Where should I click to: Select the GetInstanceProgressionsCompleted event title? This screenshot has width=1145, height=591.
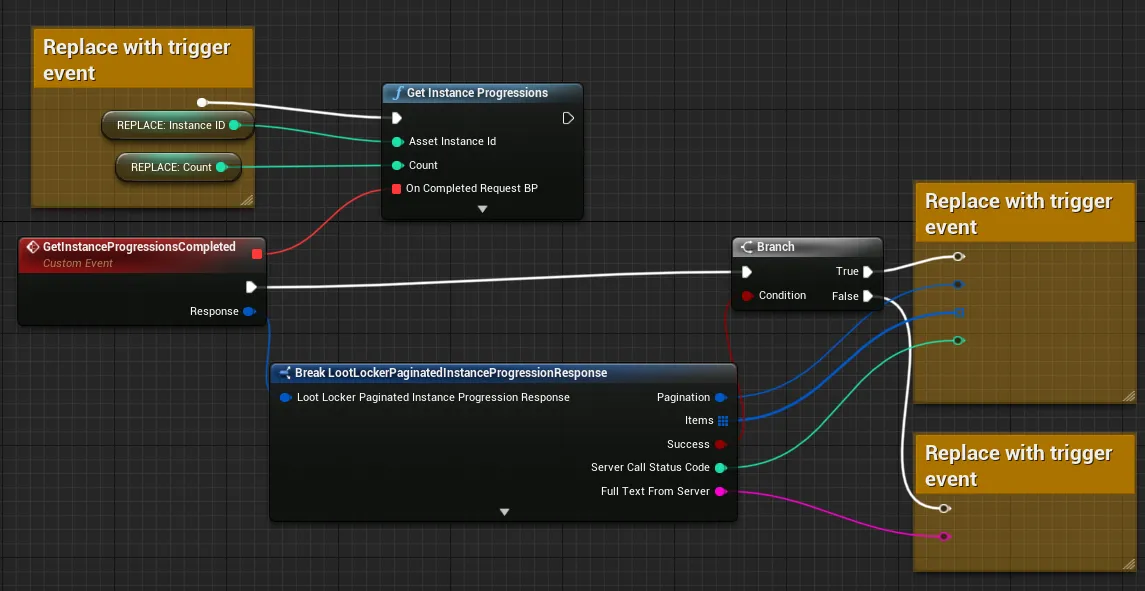coord(139,247)
